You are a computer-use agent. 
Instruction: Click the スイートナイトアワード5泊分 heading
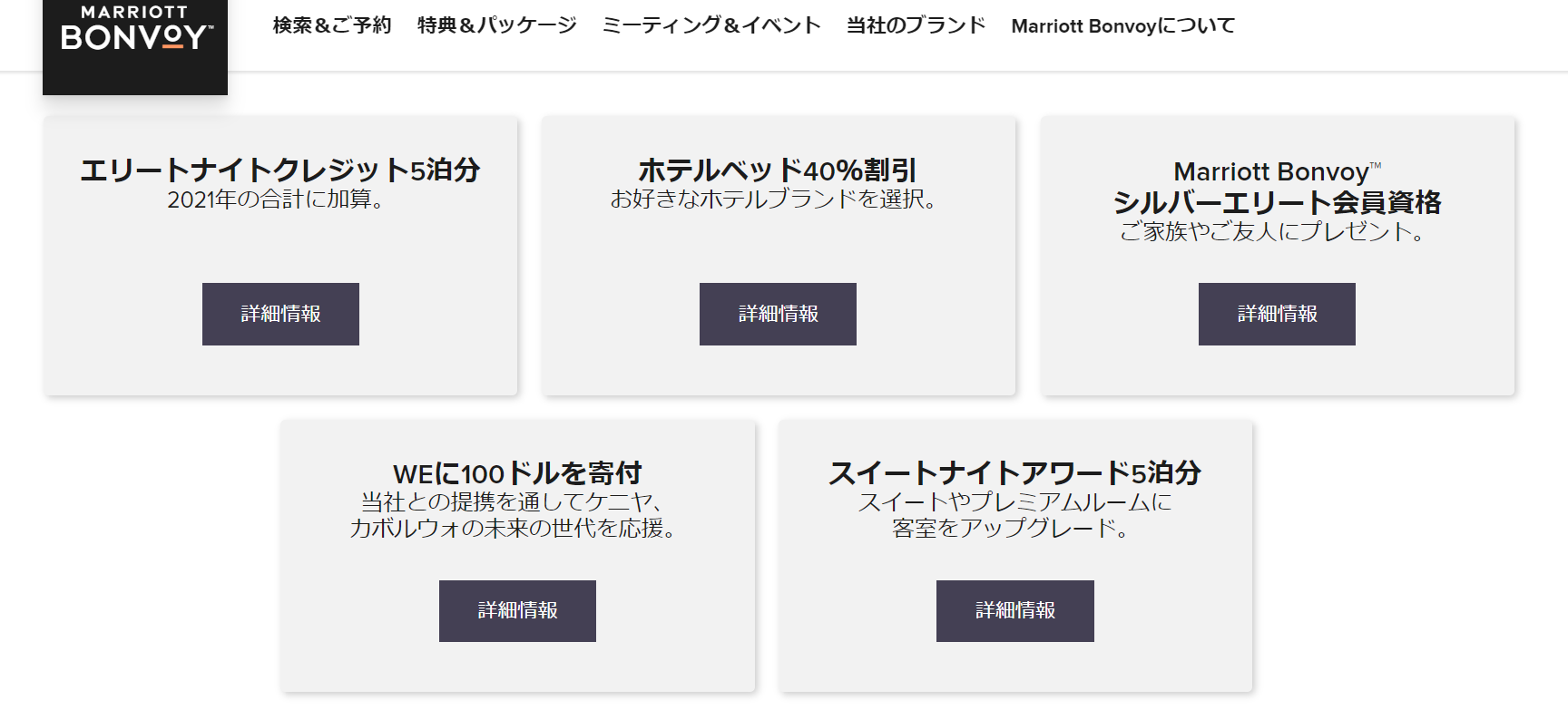[x=1014, y=472]
